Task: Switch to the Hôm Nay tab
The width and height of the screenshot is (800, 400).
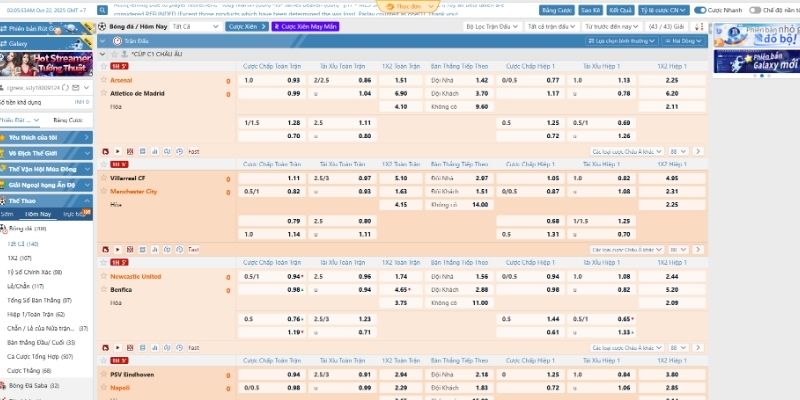Action: point(39,214)
